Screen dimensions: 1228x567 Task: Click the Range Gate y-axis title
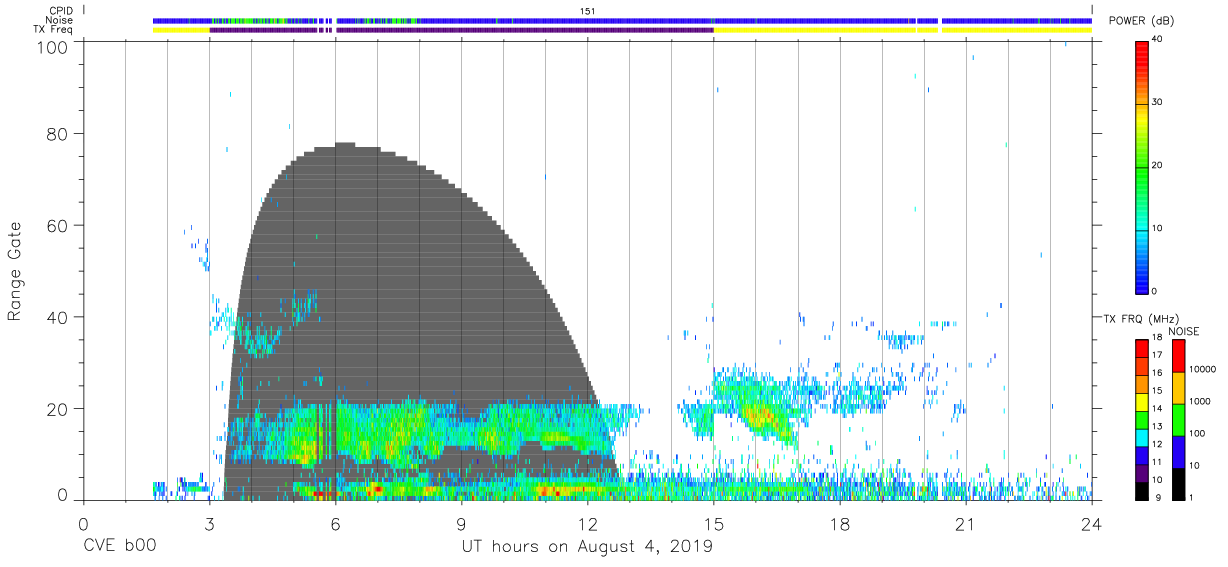click(x=16, y=271)
